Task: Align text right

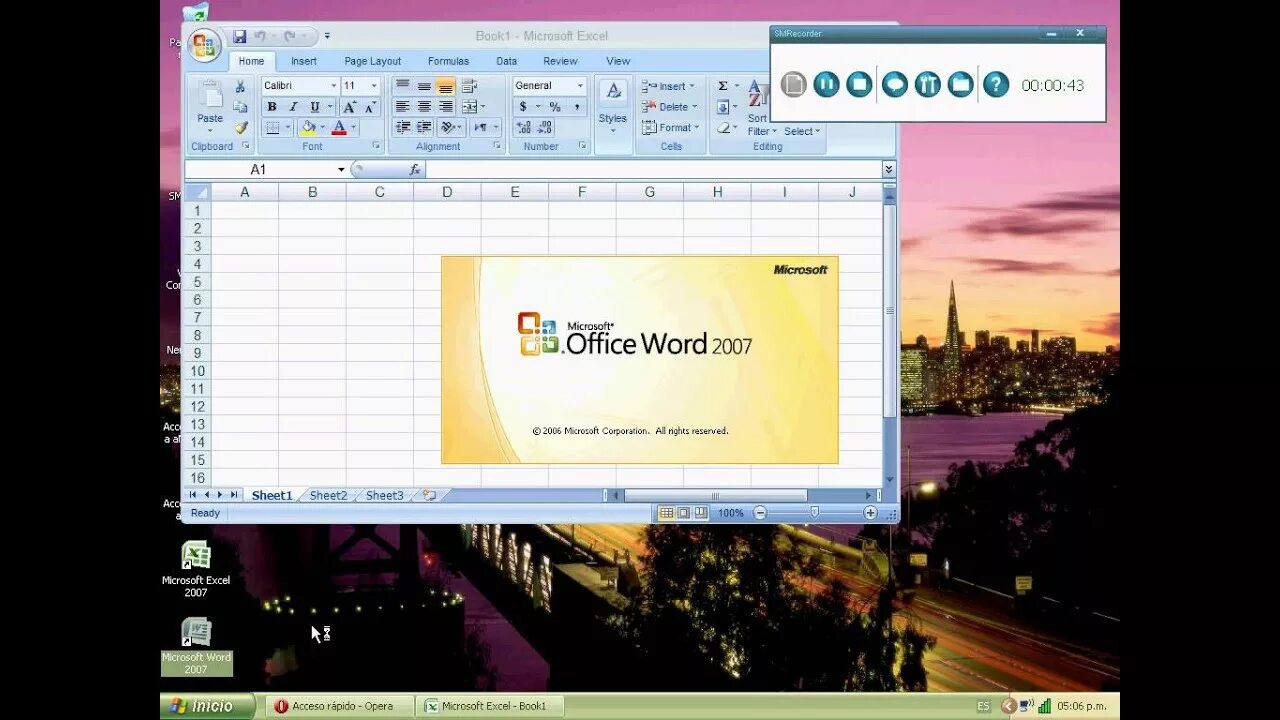Action: click(x=446, y=107)
